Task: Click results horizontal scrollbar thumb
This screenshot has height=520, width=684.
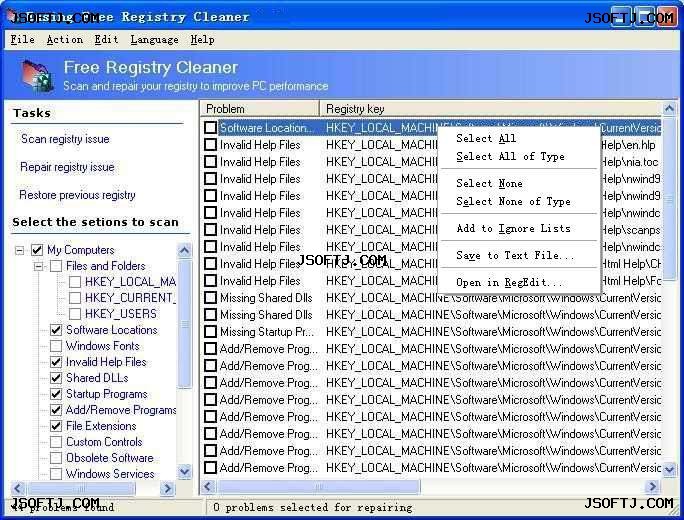Action: pos(318,486)
